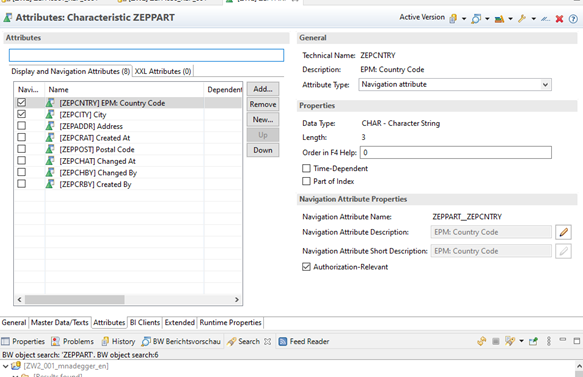Open help with the blue question mark icon
This screenshot has height=377, width=583.
click(573, 19)
